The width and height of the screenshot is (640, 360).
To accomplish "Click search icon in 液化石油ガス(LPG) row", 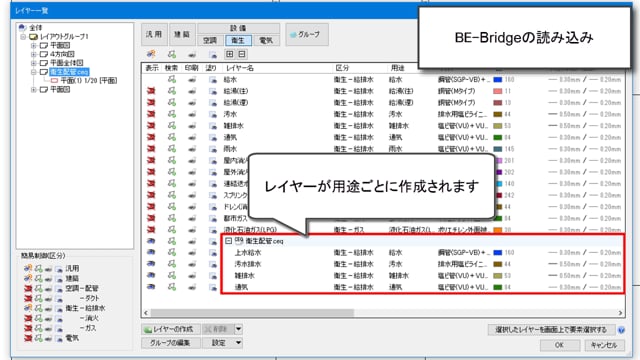I will (x=172, y=230).
